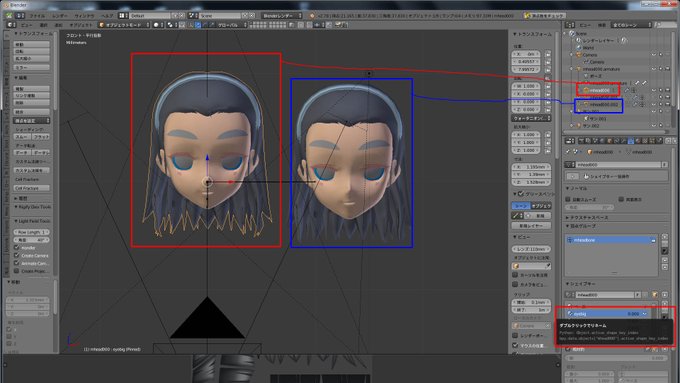Open Physics tab in Properties editor
The image size is (680, 383).
[659, 141]
